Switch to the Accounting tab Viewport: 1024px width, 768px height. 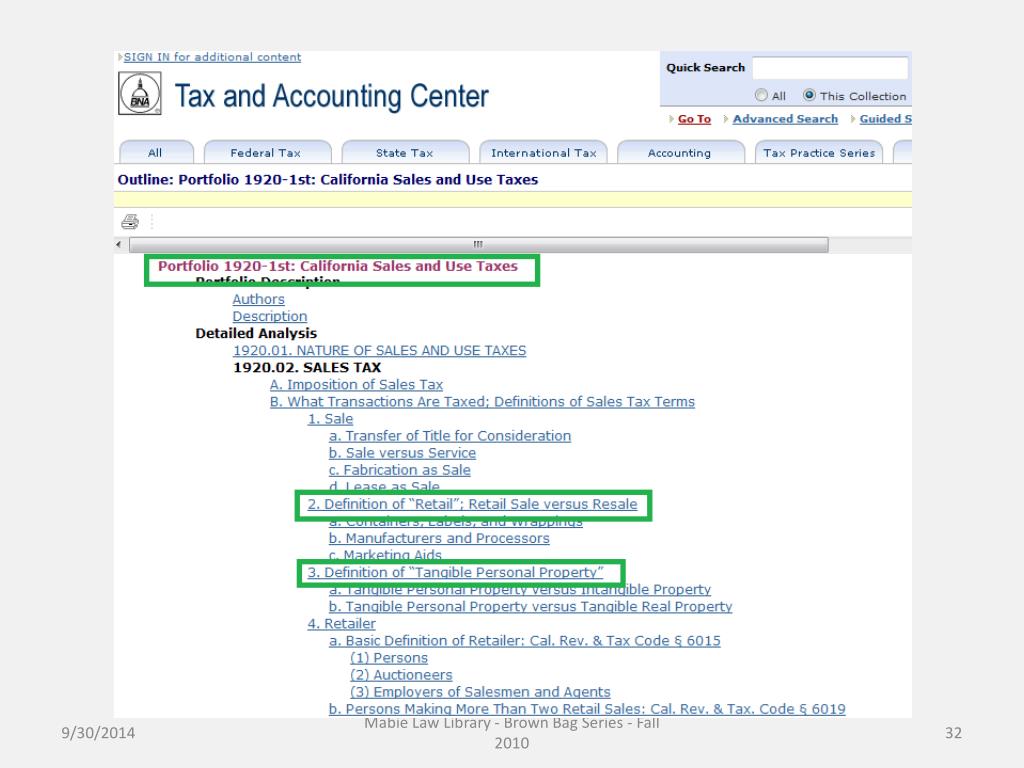(679, 153)
